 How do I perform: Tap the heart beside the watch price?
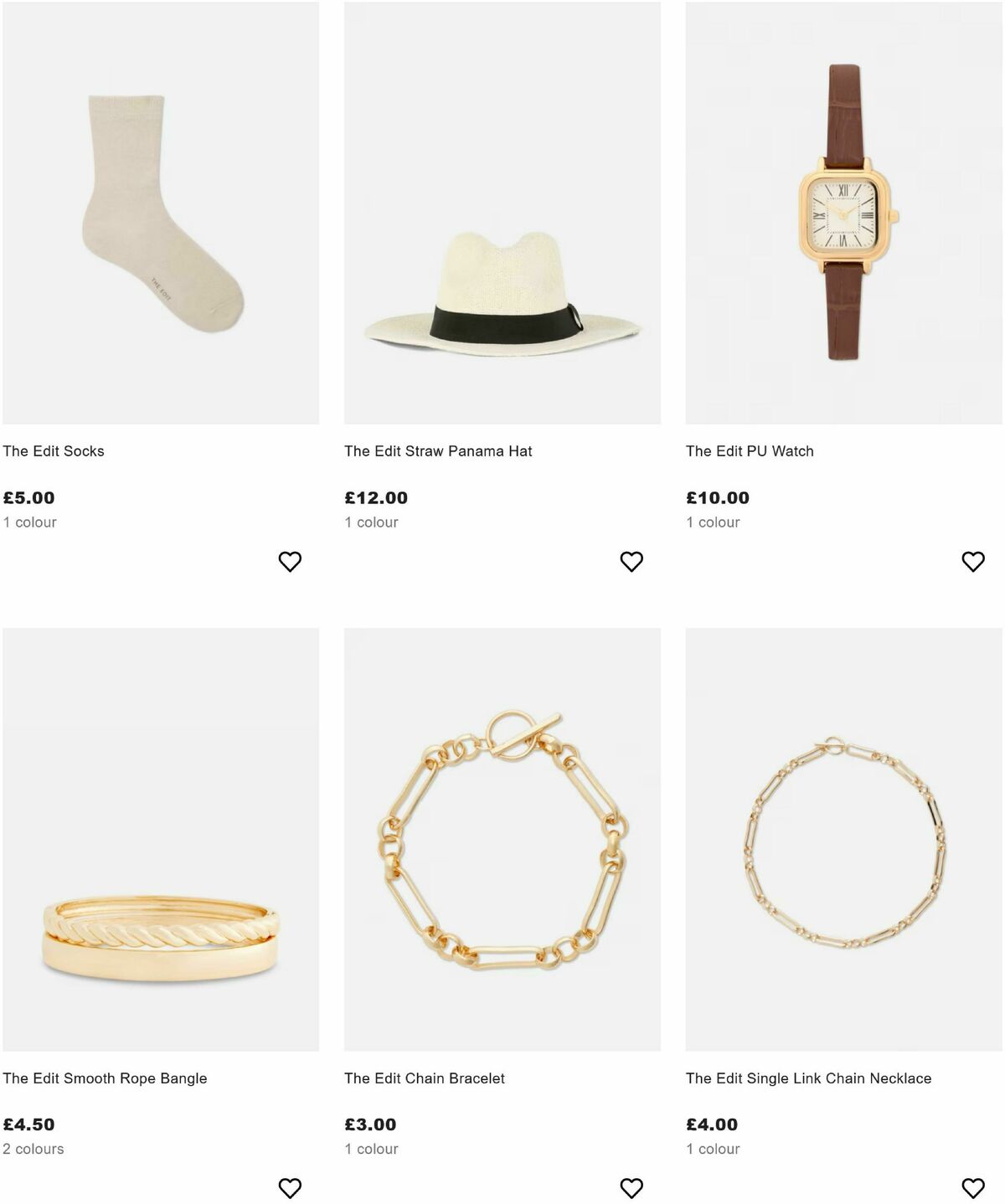pyautogui.click(x=971, y=560)
